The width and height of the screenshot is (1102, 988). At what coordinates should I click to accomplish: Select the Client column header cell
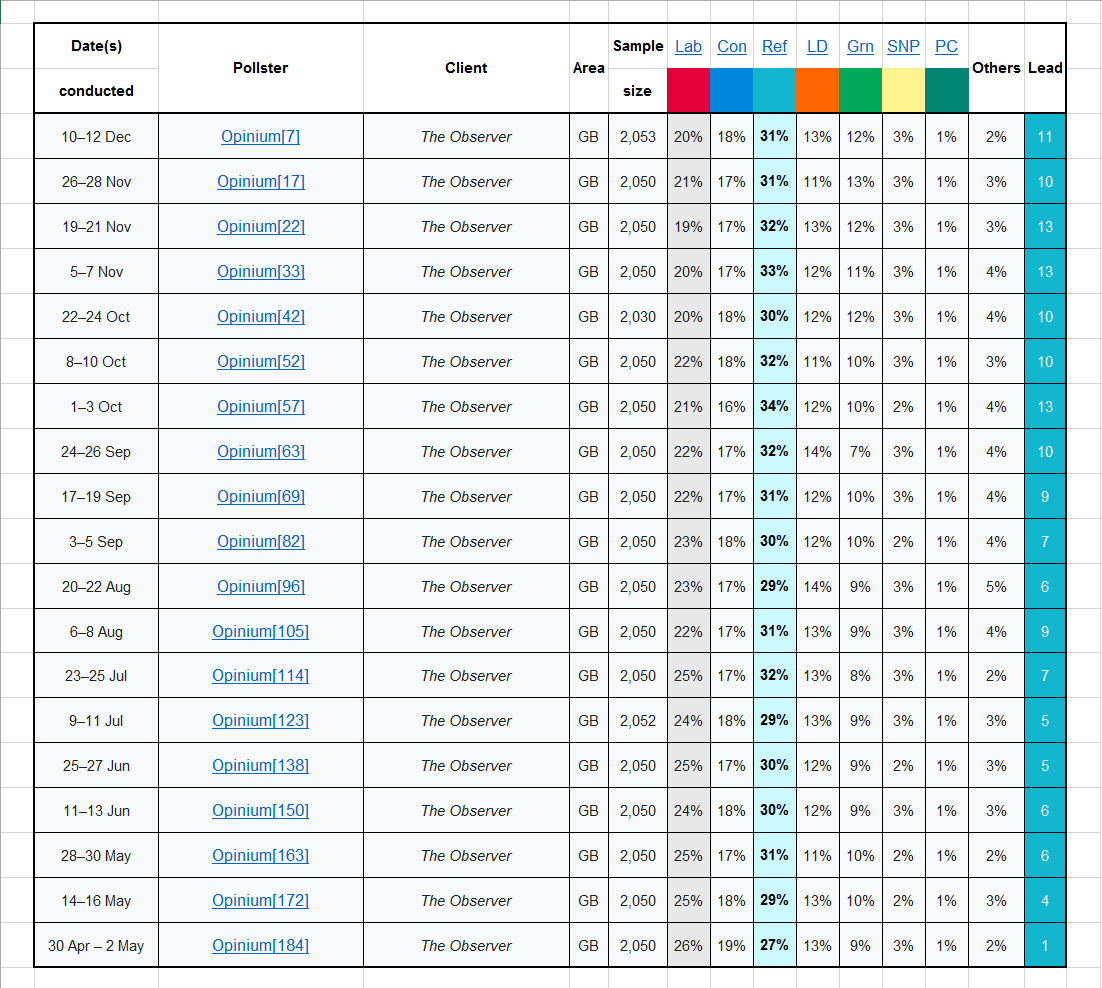click(466, 68)
